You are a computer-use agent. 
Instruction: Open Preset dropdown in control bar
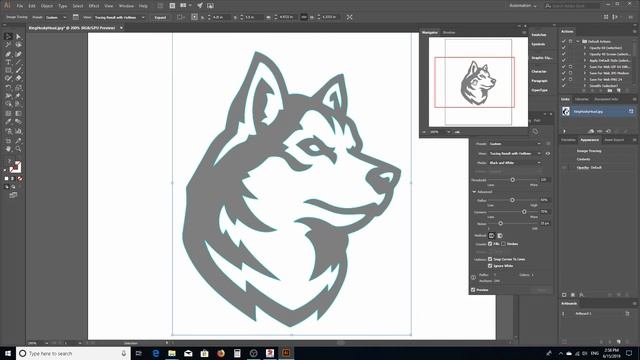click(x=56, y=18)
